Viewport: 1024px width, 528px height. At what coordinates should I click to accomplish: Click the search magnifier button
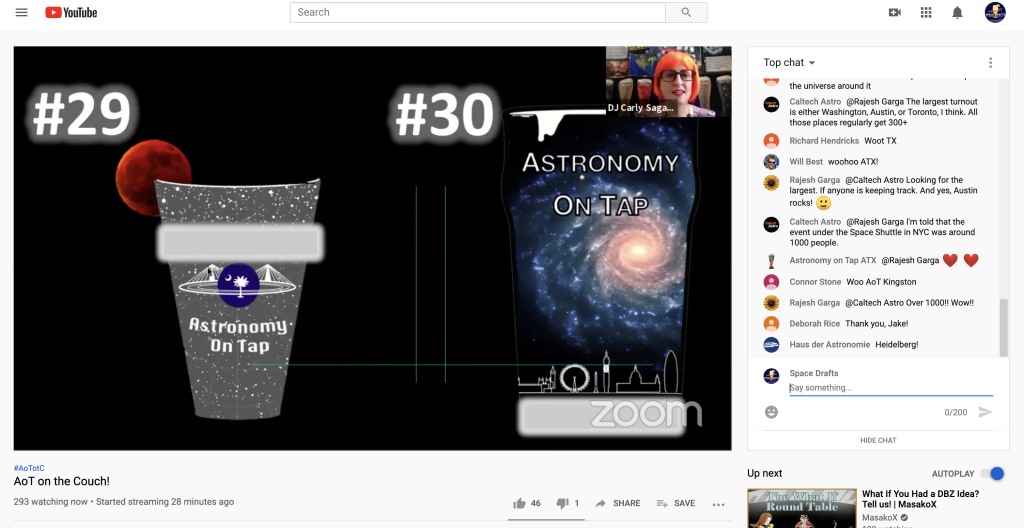(686, 12)
